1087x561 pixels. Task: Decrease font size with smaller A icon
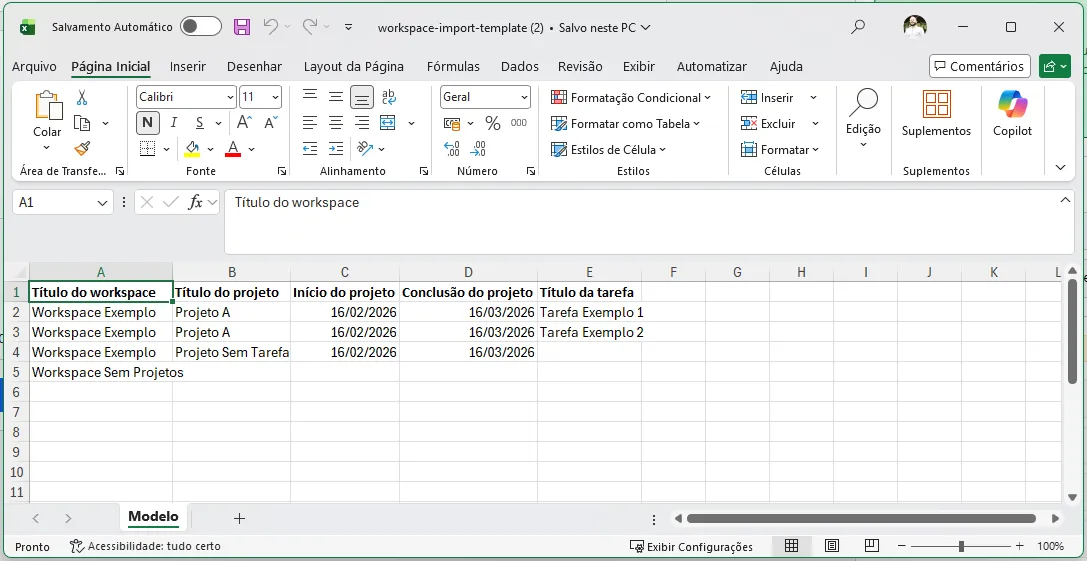[x=270, y=123]
